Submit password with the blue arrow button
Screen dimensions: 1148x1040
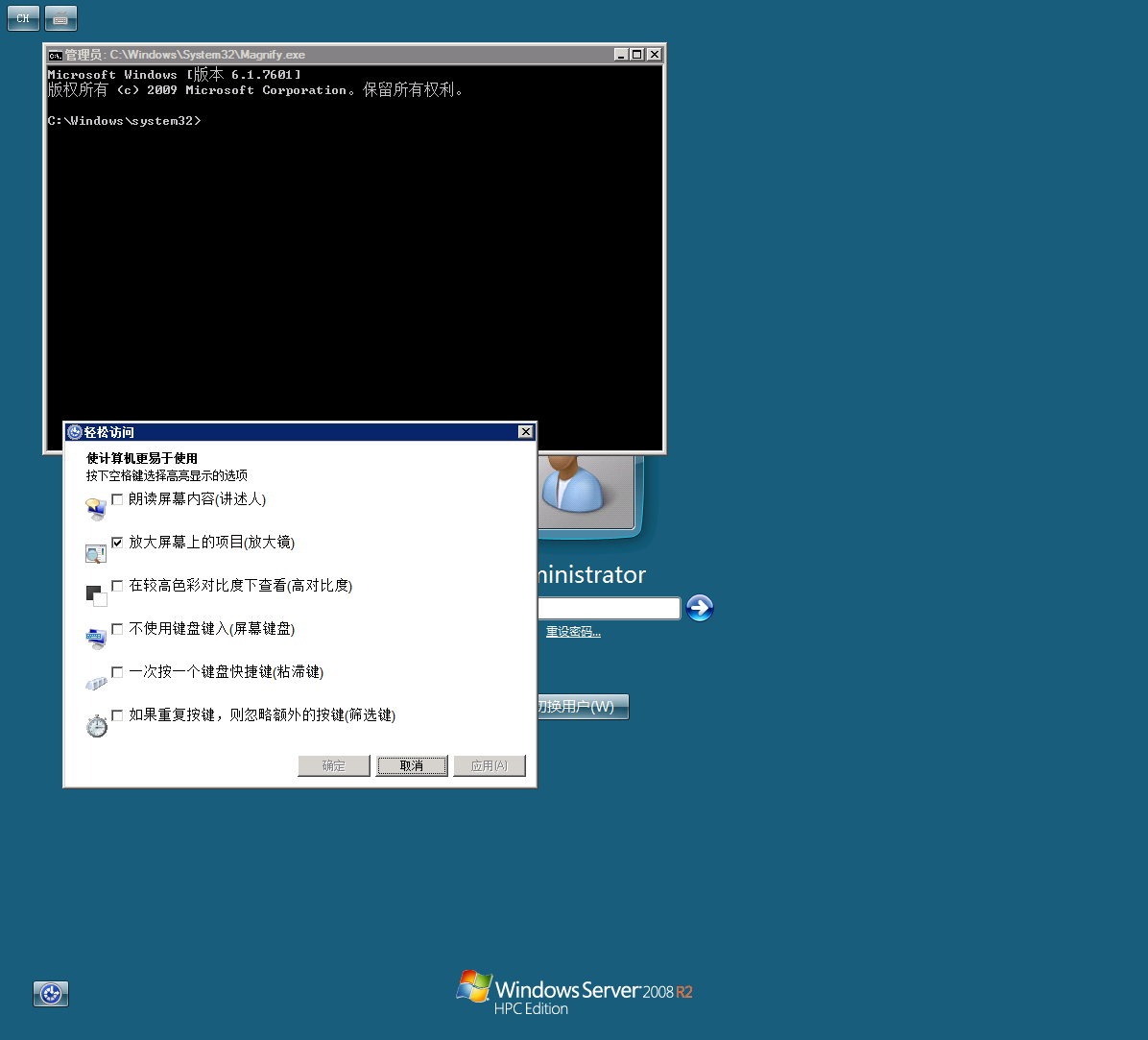coord(700,608)
